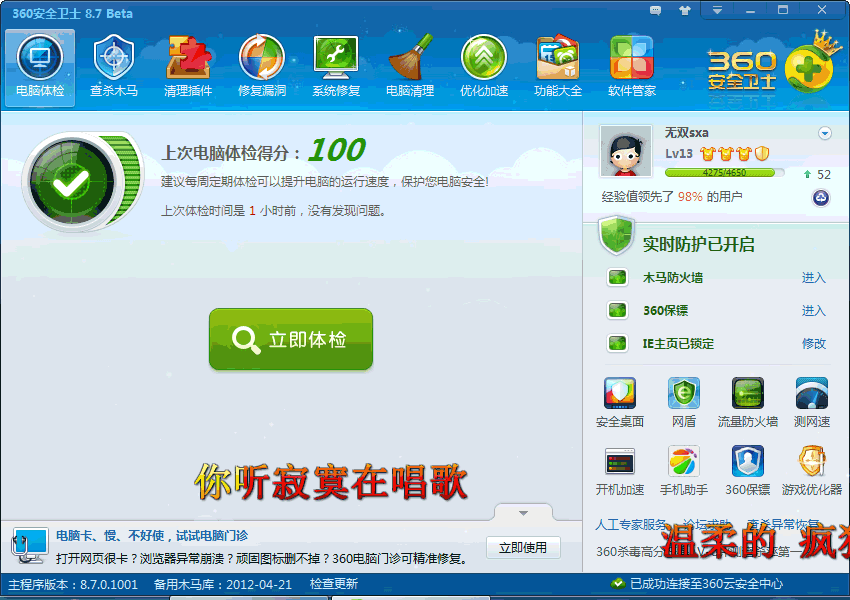Toggle the 木马防火墙 status indicator
The height and width of the screenshot is (600, 850).
coord(617,278)
